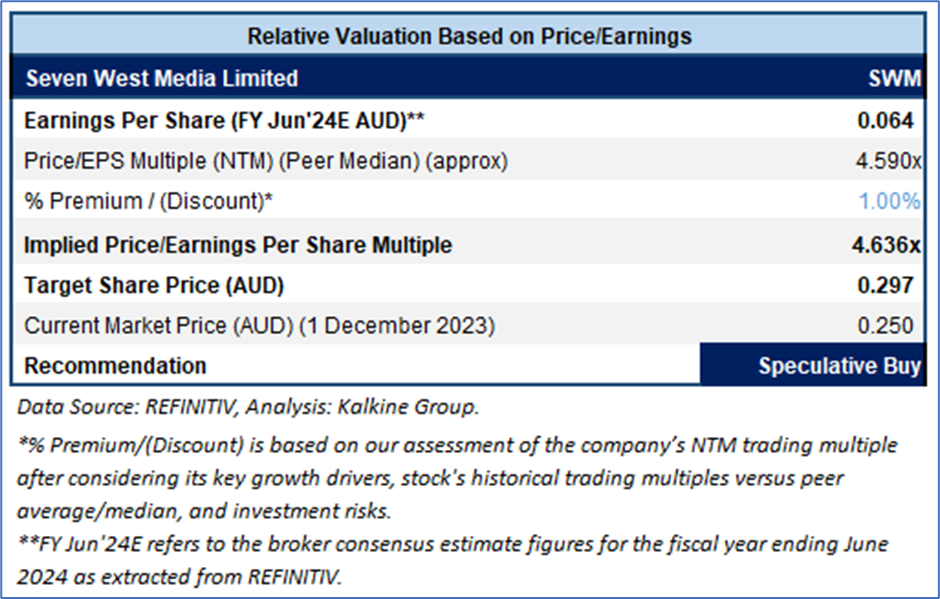
Task: Click the SWM ticker cell
Action: 892,78
